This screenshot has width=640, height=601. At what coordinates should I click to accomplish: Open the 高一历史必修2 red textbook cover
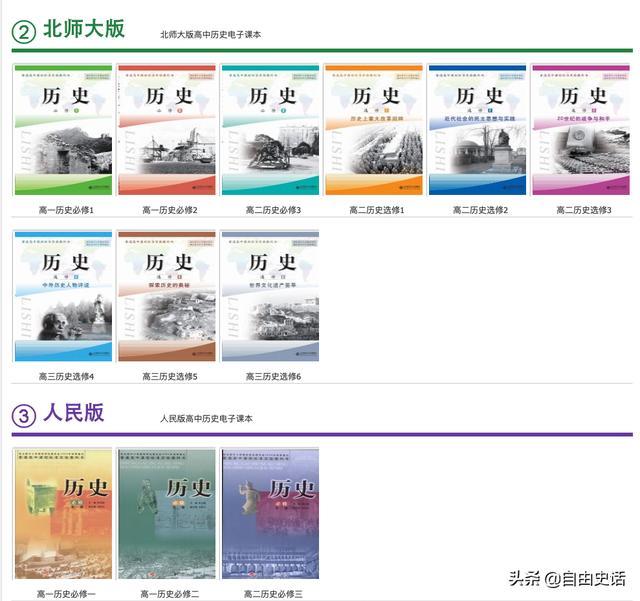coord(167,130)
